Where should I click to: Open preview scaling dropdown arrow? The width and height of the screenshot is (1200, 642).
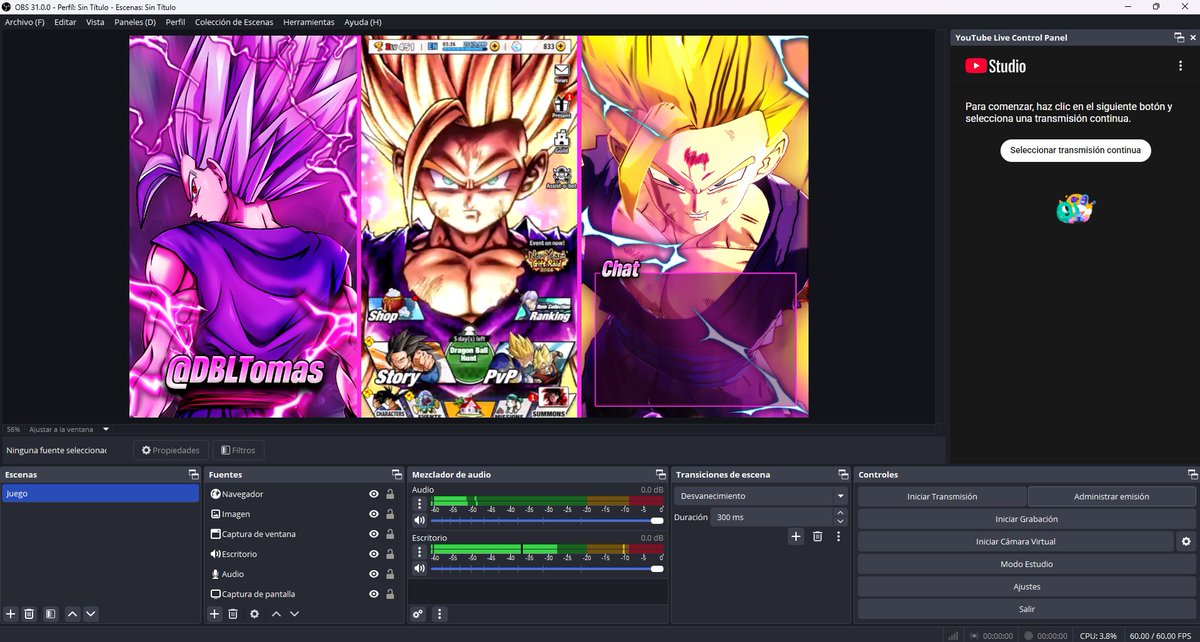(x=106, y=429)
